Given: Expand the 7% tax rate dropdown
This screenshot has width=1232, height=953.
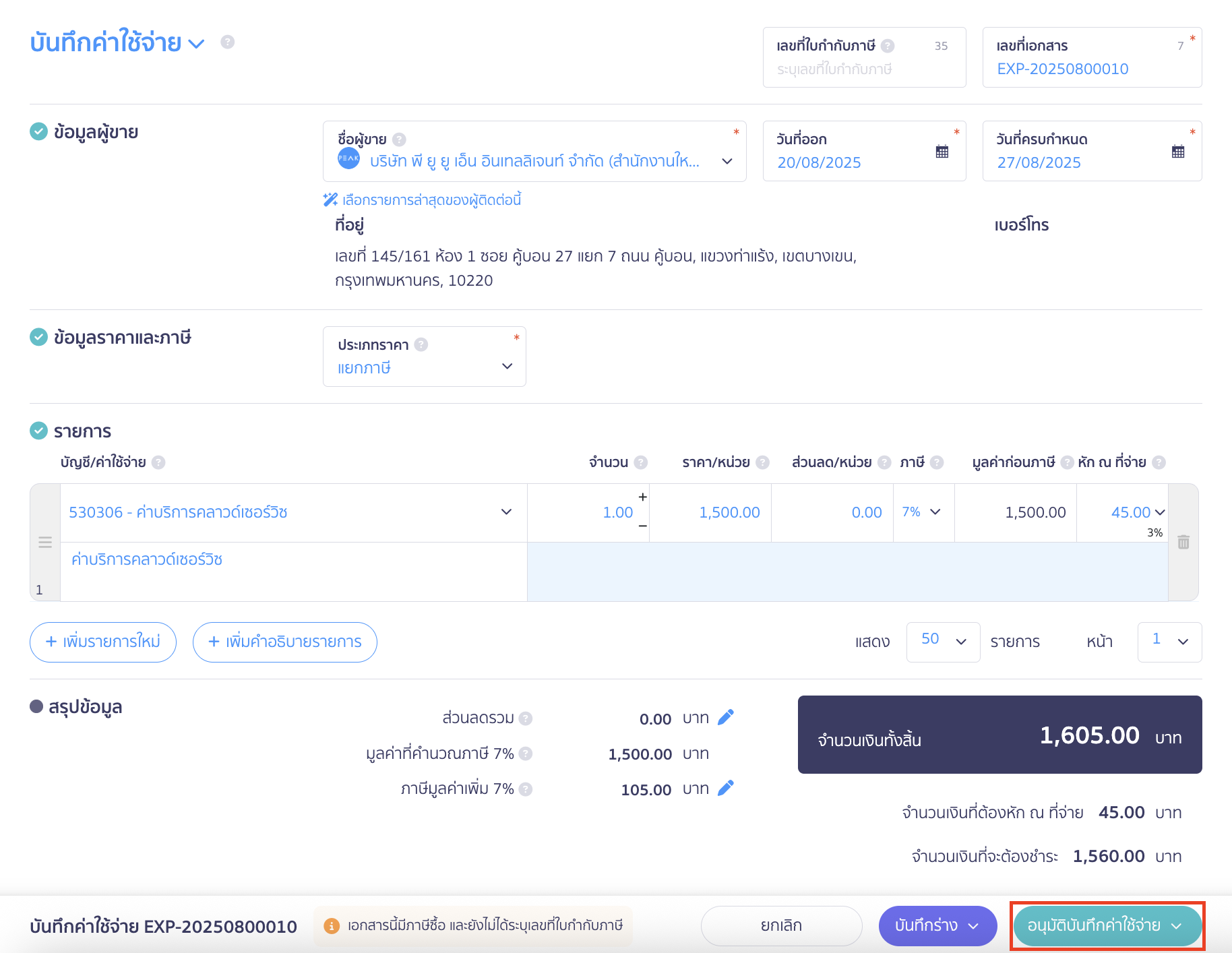Looking at the screenshot, I should (935, 512).
